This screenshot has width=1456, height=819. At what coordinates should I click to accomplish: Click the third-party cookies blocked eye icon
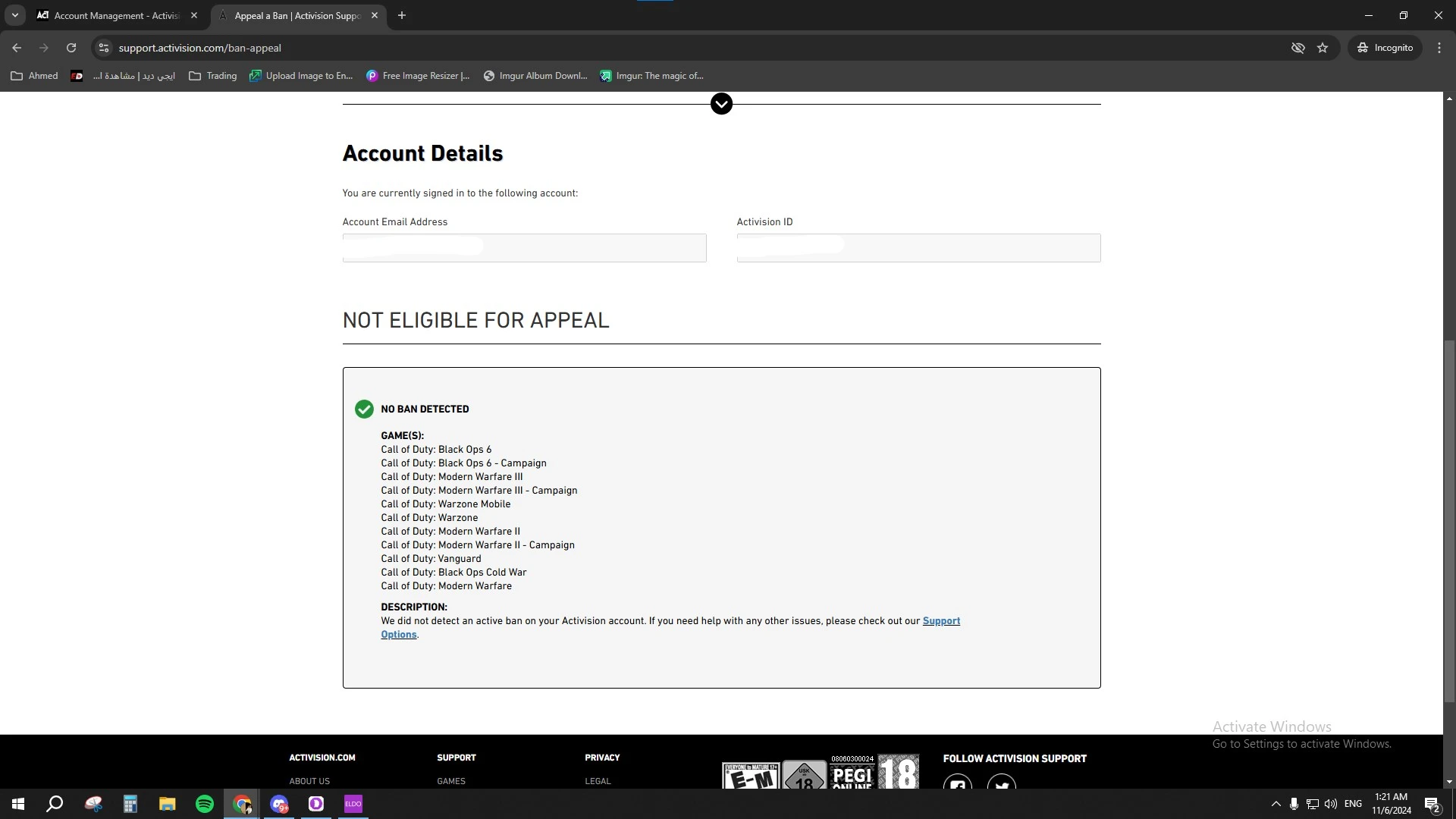coord(1298,48)
